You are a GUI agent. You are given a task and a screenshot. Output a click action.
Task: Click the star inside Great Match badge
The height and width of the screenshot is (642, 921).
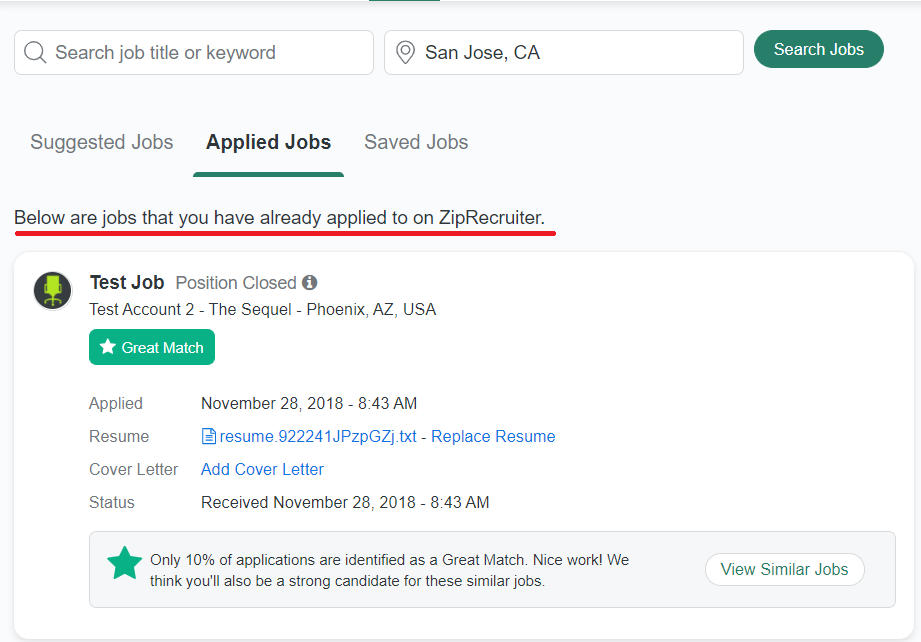[x=108, y=347]
